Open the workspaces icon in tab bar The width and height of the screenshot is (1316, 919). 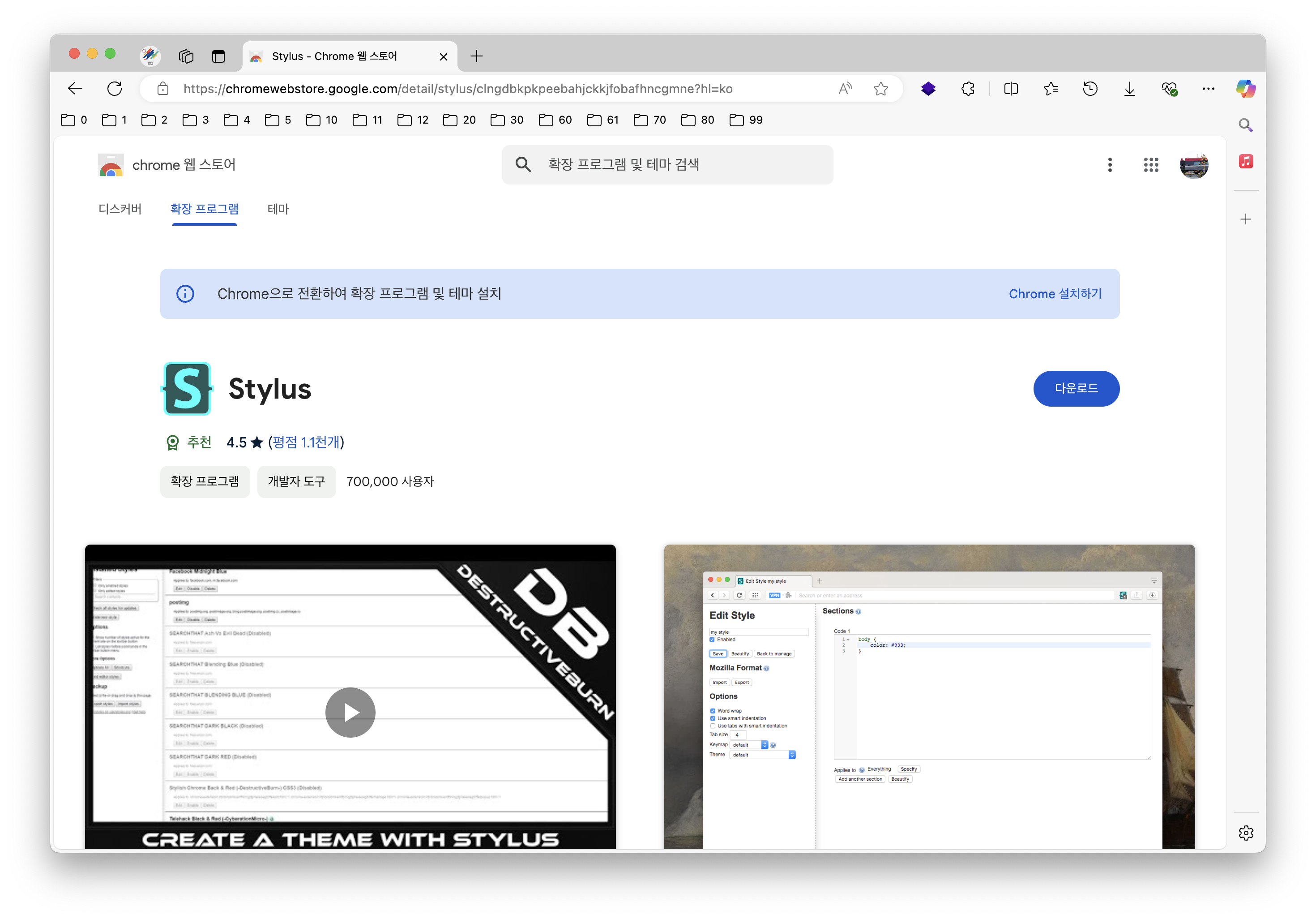[186, 56]
